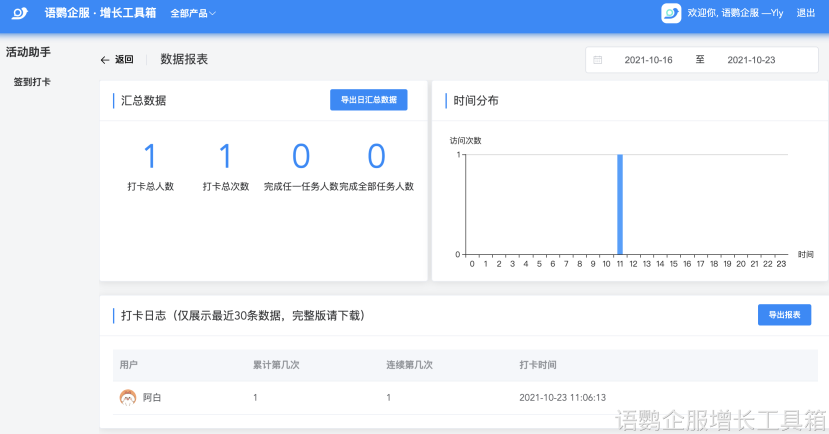Click 退出 to log out
This screenshot has height=434, width=829.
point(805,13)
